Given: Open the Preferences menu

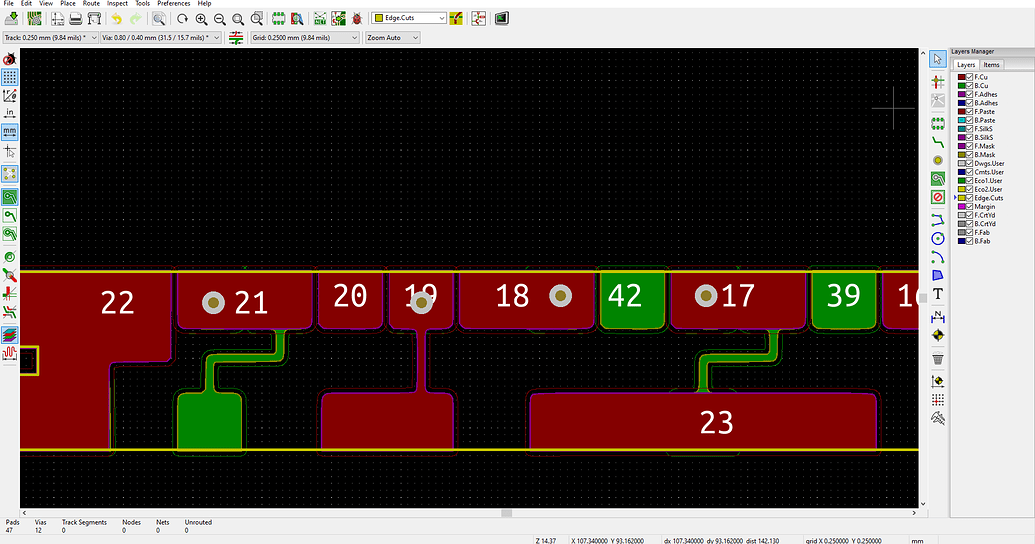Looking at the screenshot, I should [174, 3].
